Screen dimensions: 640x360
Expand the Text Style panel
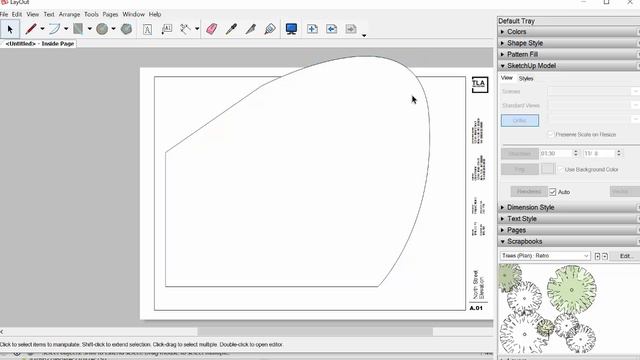pos(569,219)
